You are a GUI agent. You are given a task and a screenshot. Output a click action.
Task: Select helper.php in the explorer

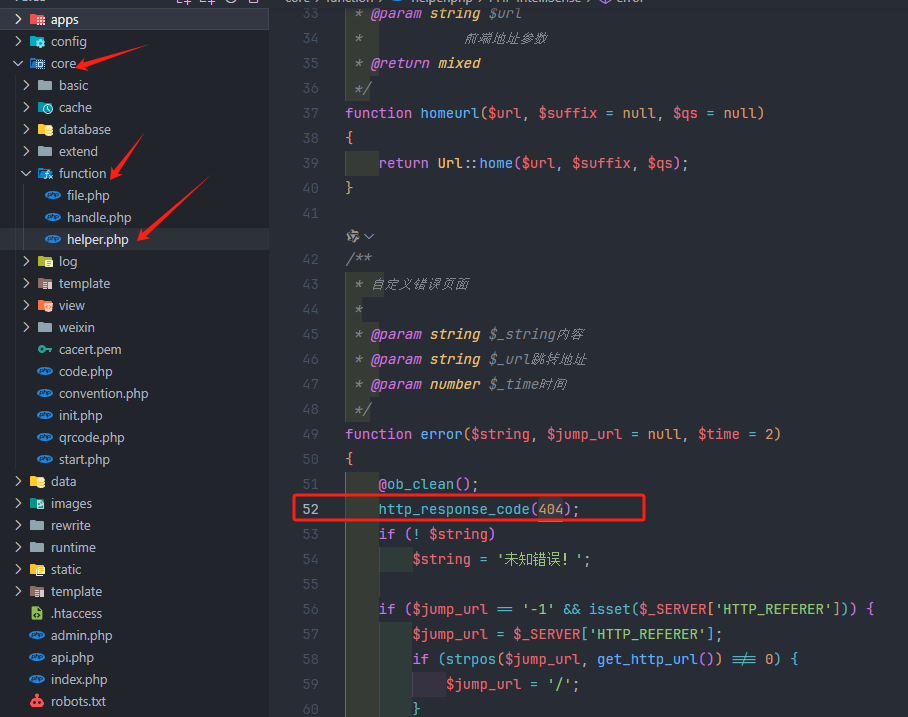click(97, 239)
